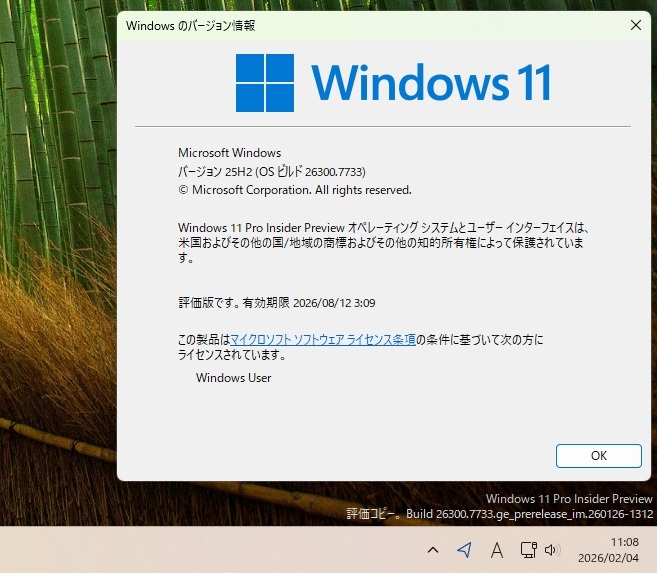Click the expiry text '有効期限 2026/08/12 3:09'

(x=309, y=303)
